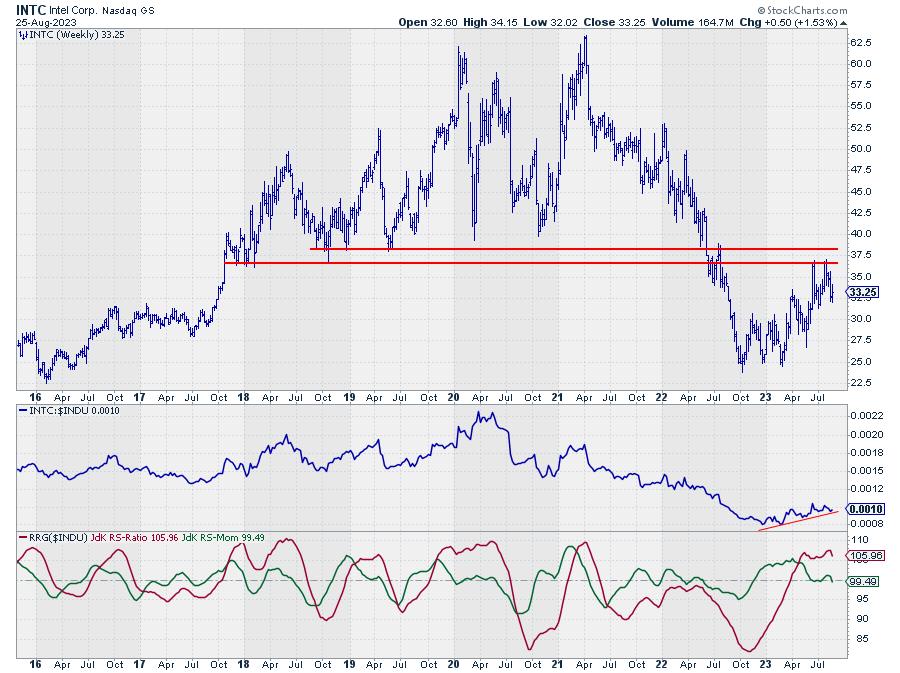Click the 'JdK RS-Mom 99.49' legend entry

pyautogui.click(x=223, y=538)
